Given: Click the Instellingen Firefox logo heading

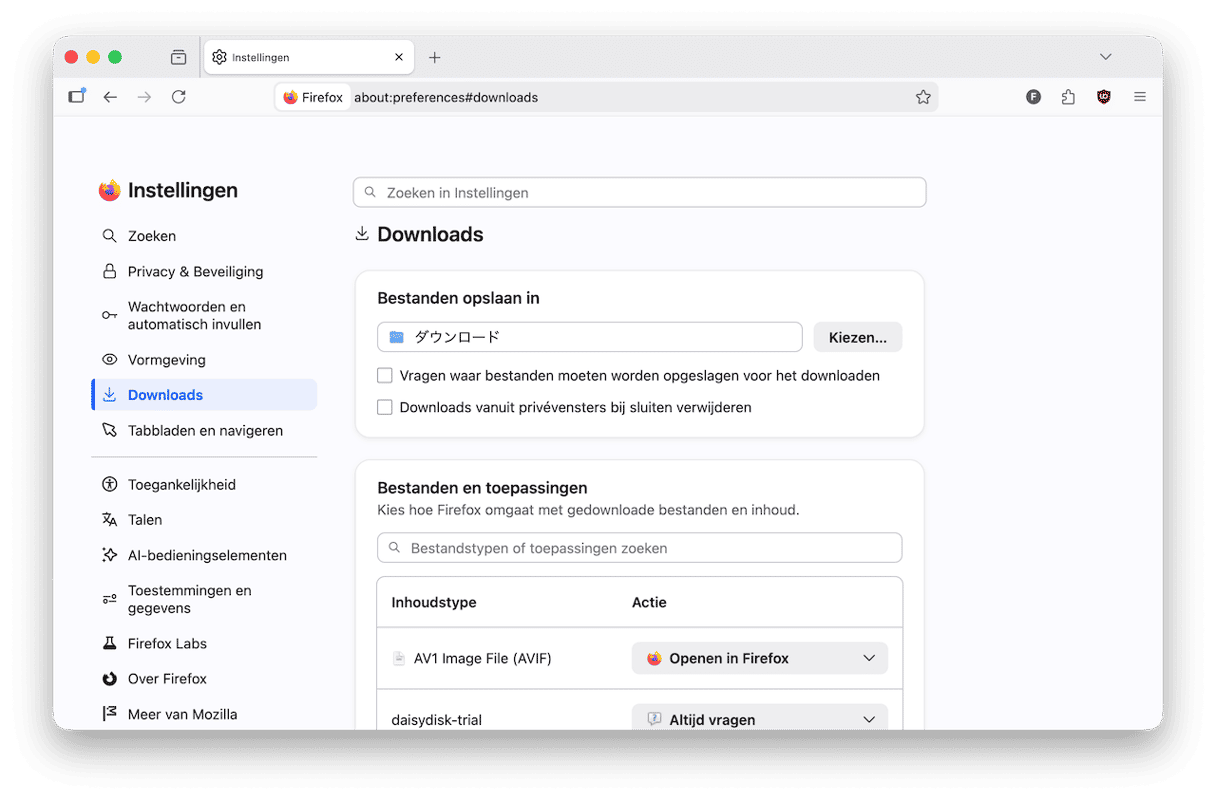Looking at the screenshot, I should click(x=168, y=190).
